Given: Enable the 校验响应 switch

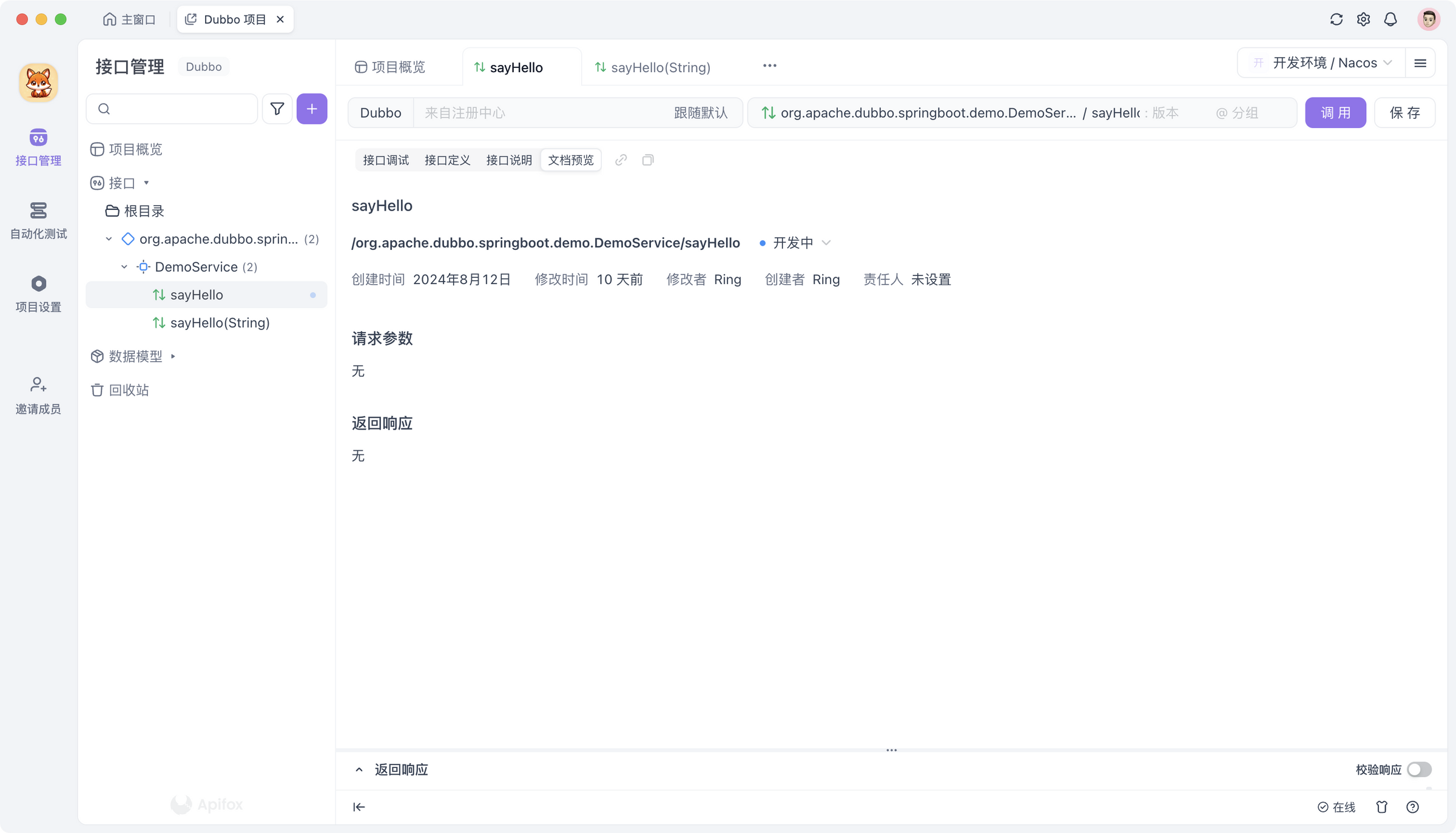Looking at the screenshot, I should coord(1419,769).
